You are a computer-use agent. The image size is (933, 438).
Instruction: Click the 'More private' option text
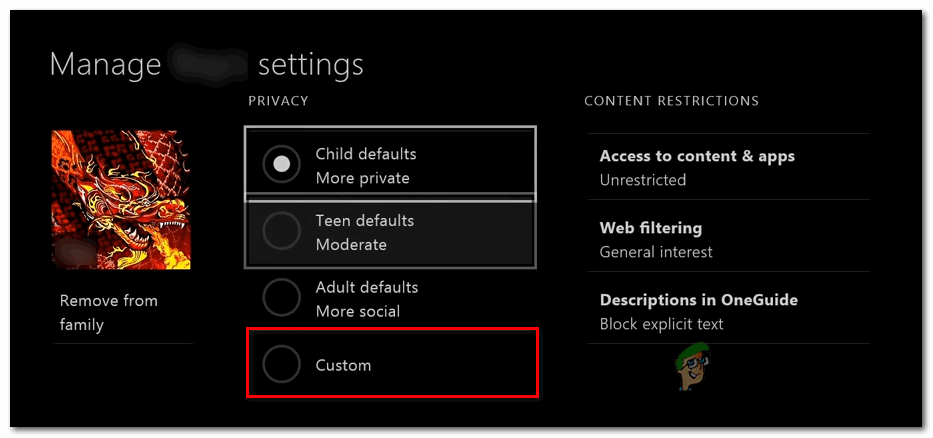click(x=362, y=179)
